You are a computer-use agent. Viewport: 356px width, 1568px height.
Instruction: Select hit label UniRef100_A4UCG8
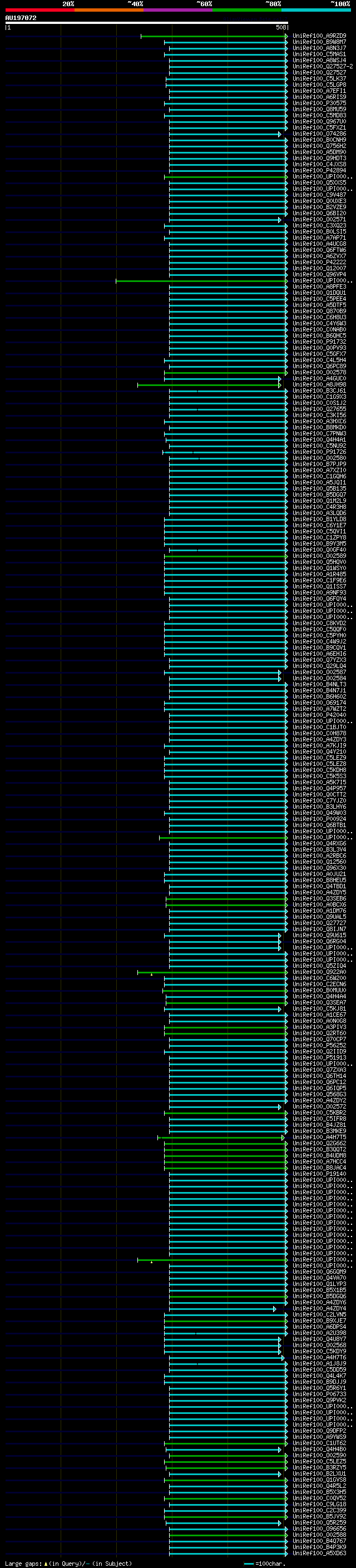point(319,244)
